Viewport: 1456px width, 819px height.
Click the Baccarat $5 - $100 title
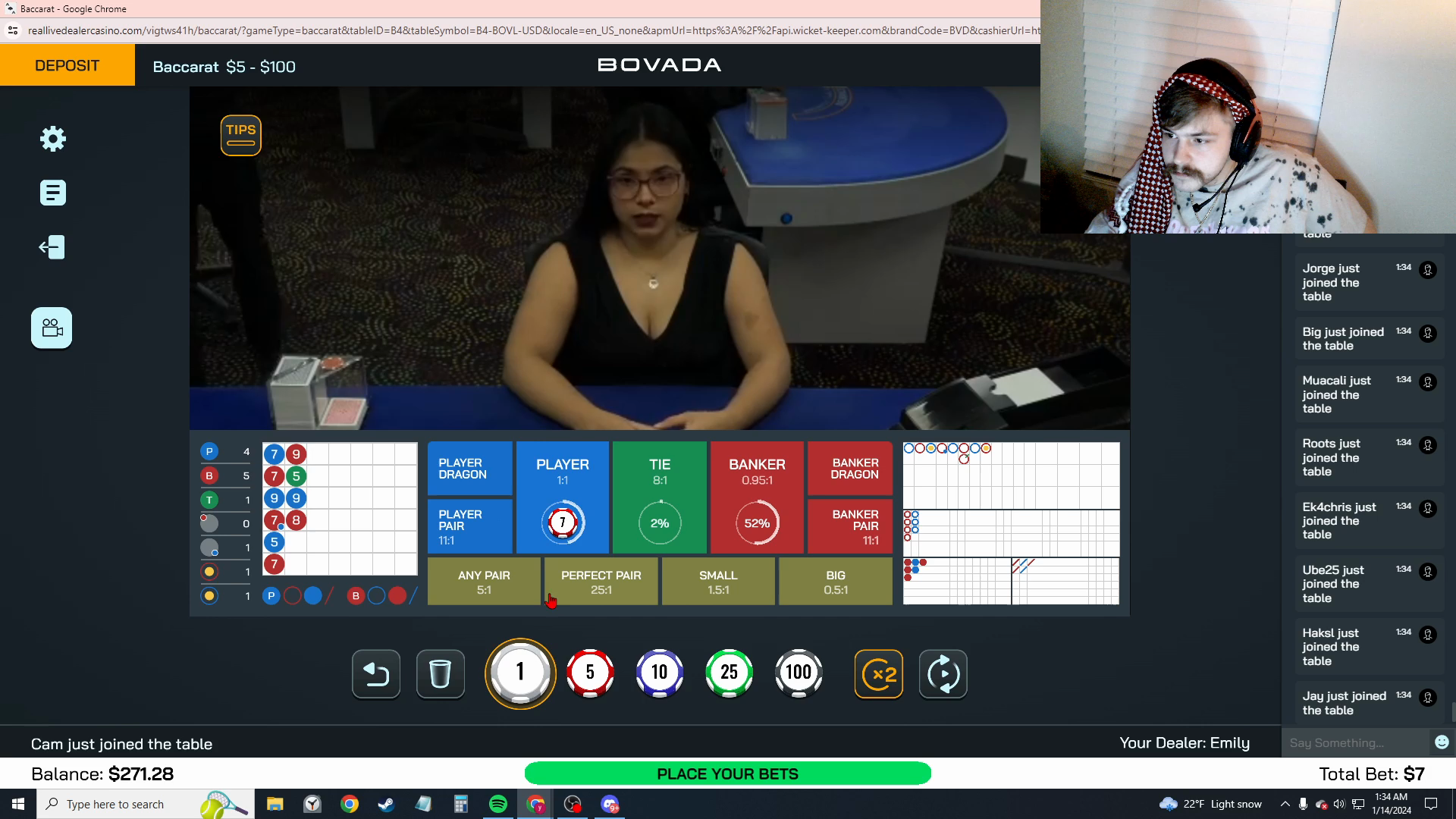point(224,67)
